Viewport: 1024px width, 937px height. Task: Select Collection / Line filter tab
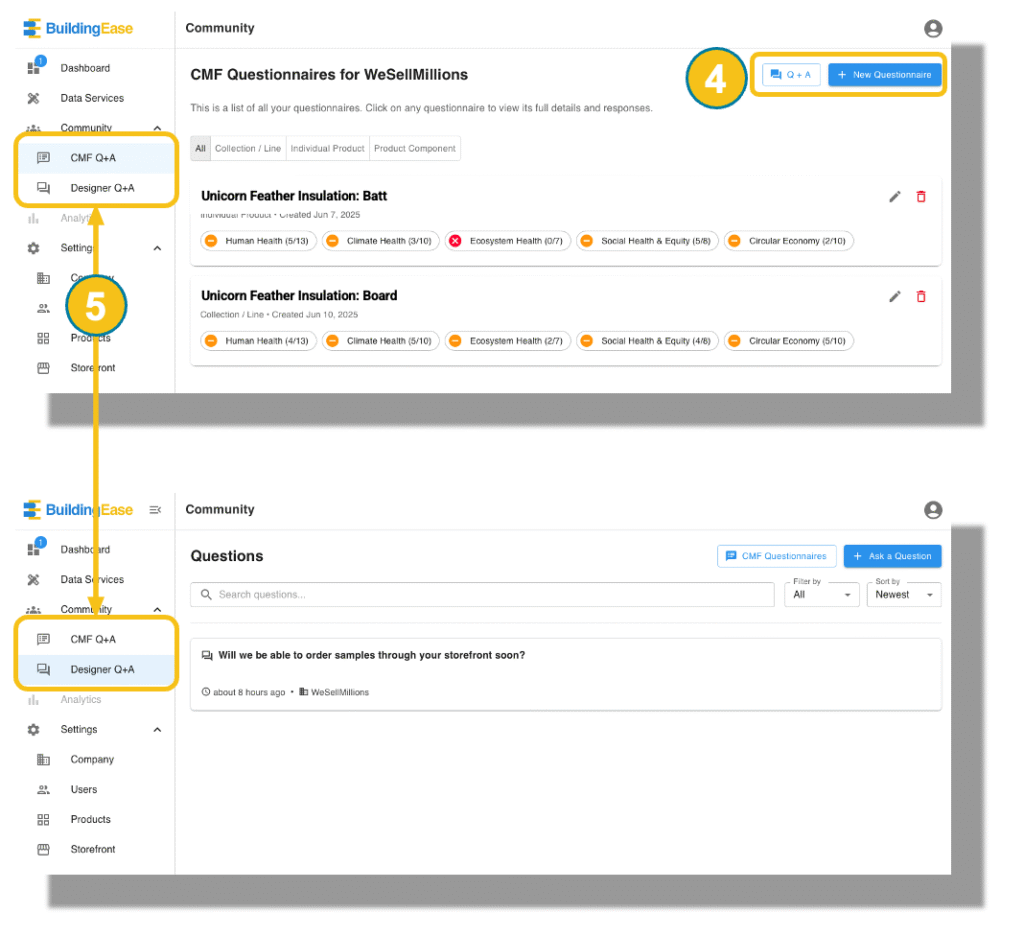click(x=248, y=148)
